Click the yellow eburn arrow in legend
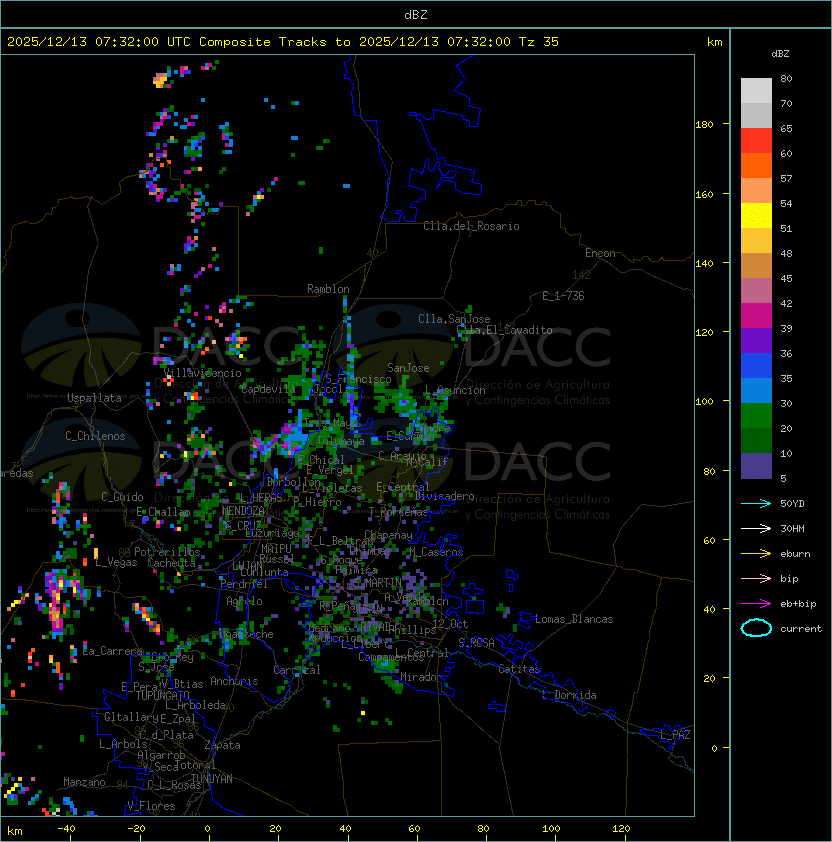832x842 pixels. click(x=756, y=554)
